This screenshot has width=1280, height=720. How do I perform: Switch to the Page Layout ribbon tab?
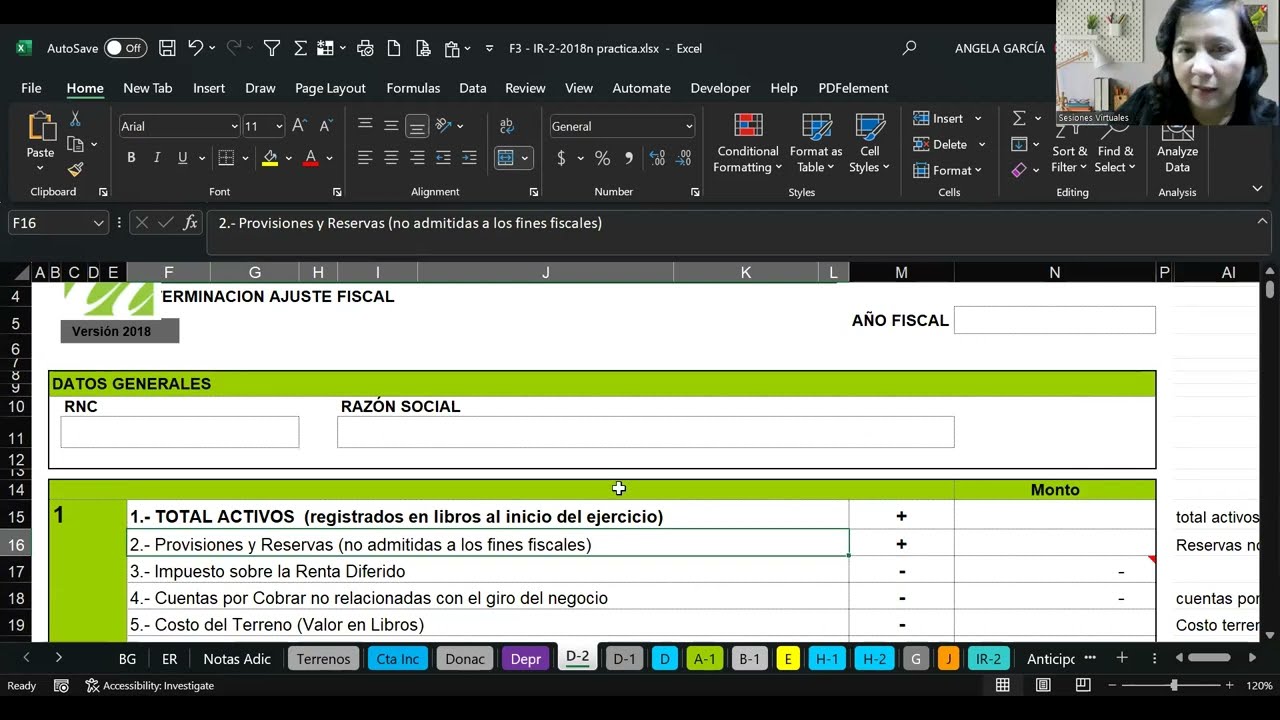330,88
